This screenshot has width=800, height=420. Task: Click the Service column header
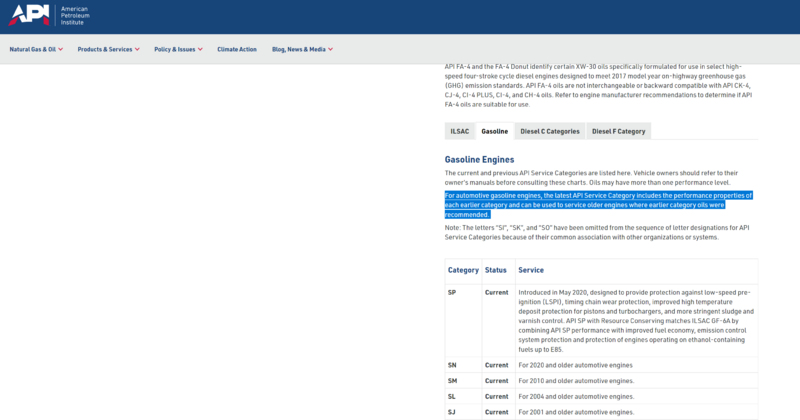(531, 270)
